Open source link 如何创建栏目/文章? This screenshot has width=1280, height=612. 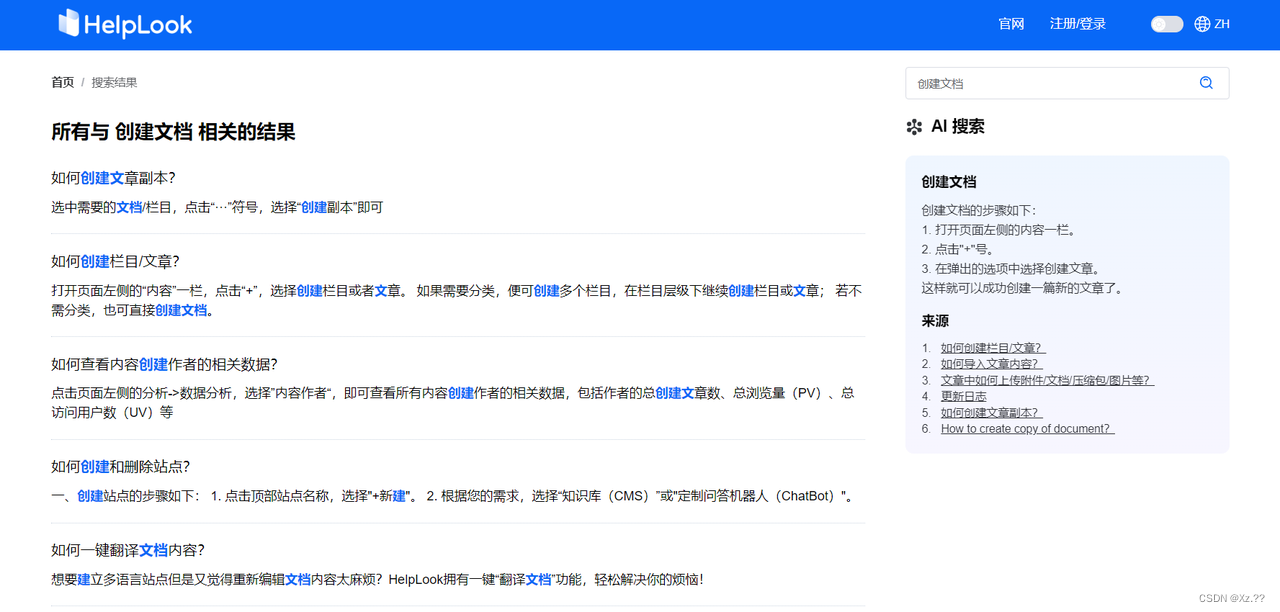tap(992, 348)
